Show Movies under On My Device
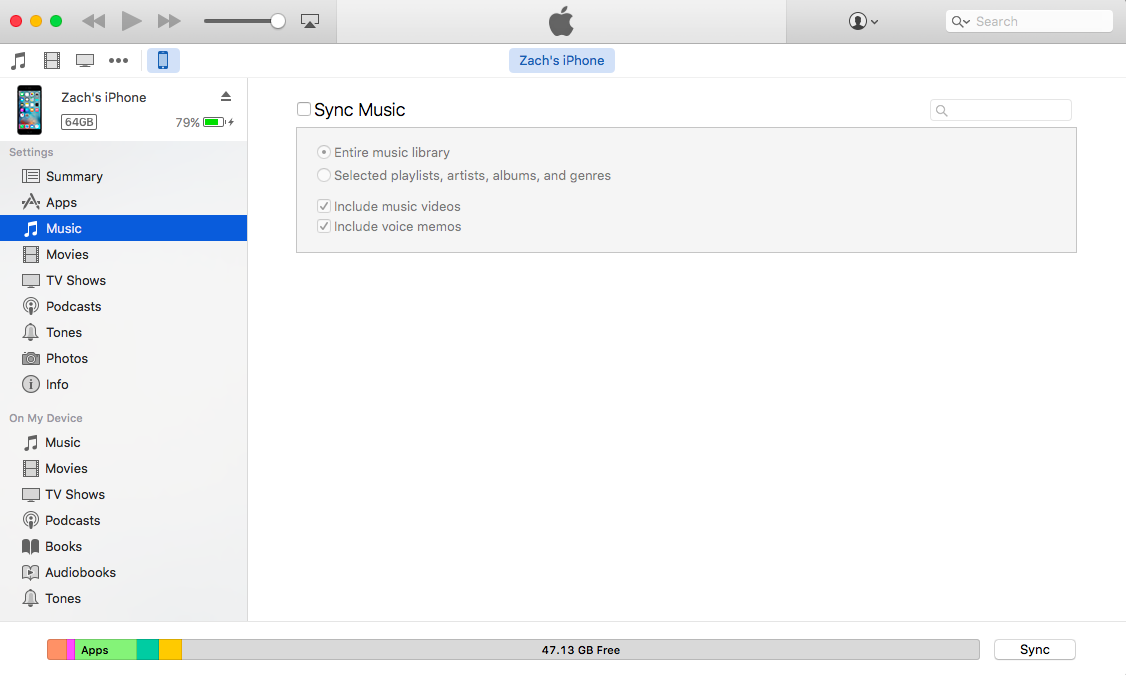This screenshot has height=675, width=1126. point(124,468)
